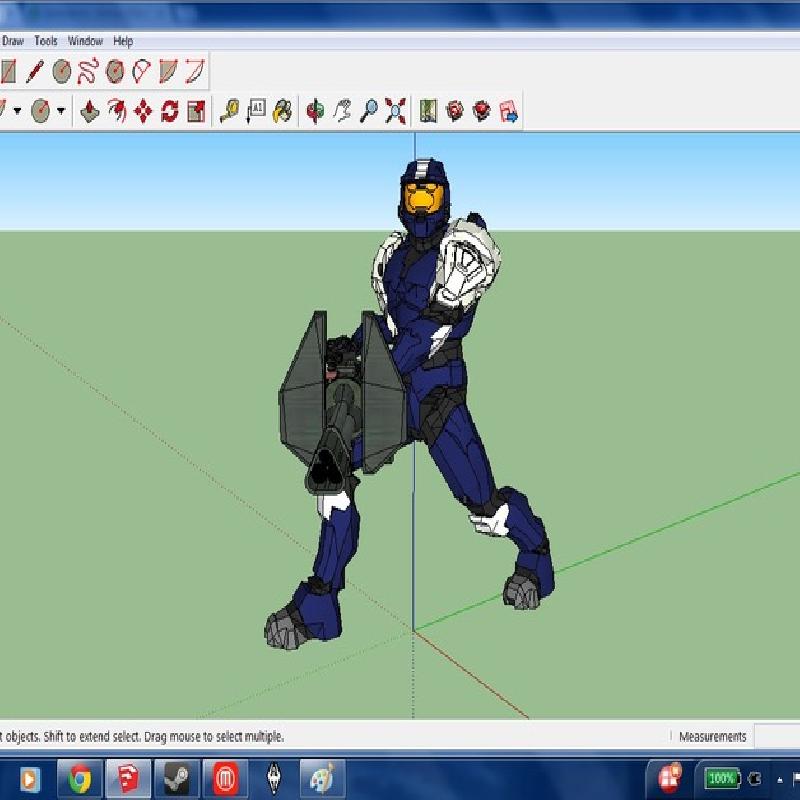This screenshot has height=800, width=800.
Task: Show hidden system tray icons arrow
Action: coord(779,779)
